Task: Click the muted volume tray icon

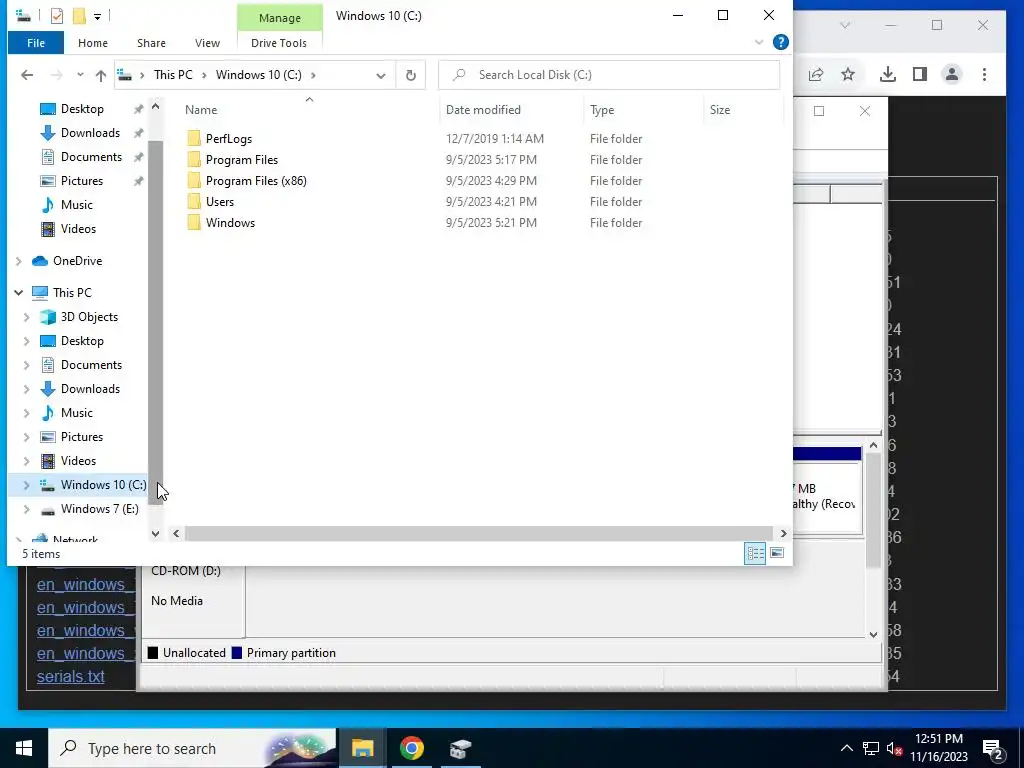Action: (894, 748)
